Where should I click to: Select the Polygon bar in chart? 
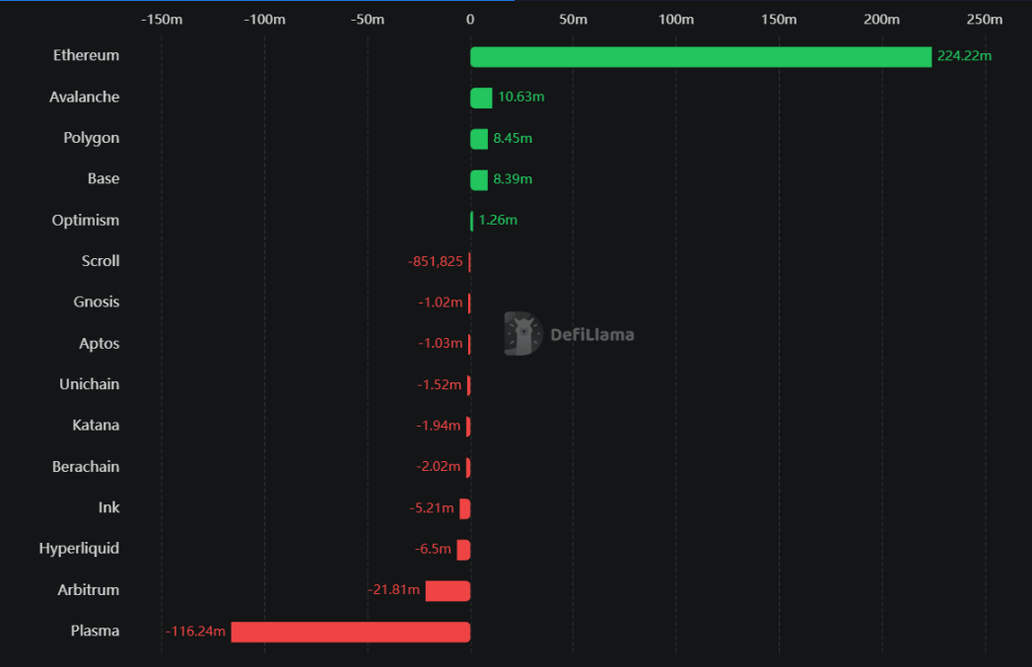(479, 139)
